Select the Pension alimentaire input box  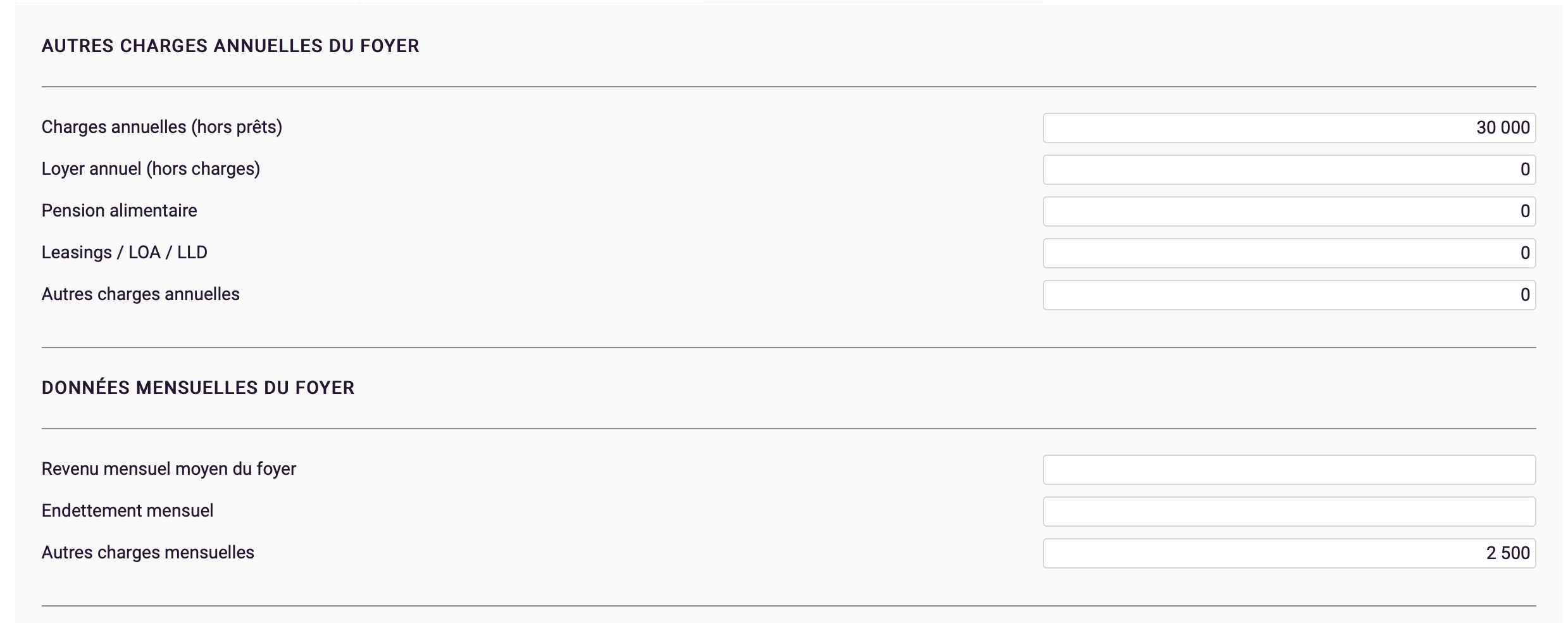(x=1288, y=211)
